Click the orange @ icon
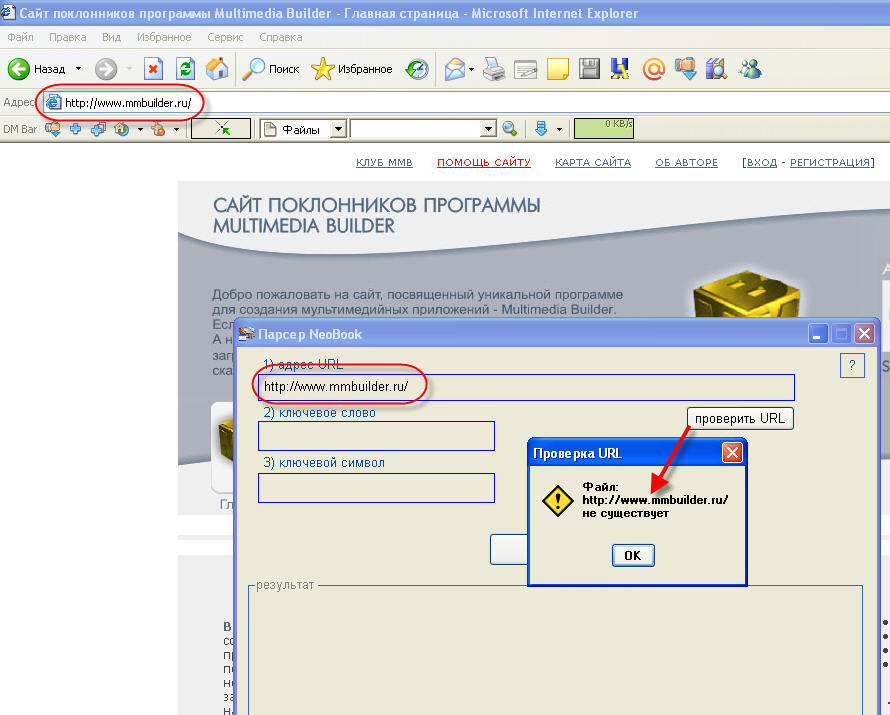 tap(653, 69)
